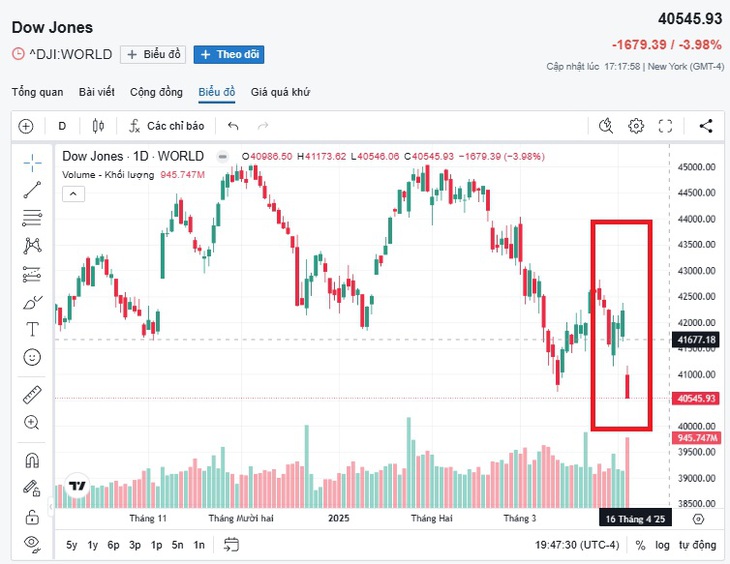Image resolution: width=730 pixels, height=564 pixels.
Task: Toggle stay in drawing mode pencil-lock
Action: click(32, 488)
